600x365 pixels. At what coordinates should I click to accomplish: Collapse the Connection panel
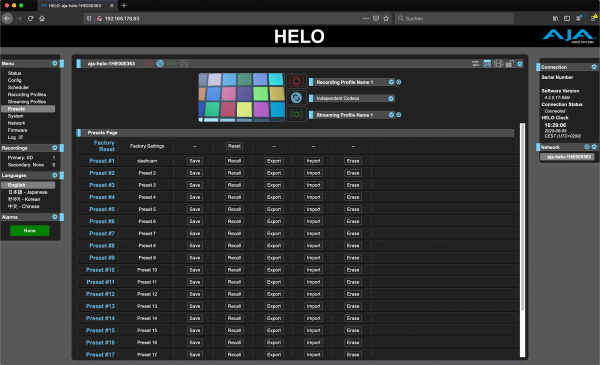(594, 67)
